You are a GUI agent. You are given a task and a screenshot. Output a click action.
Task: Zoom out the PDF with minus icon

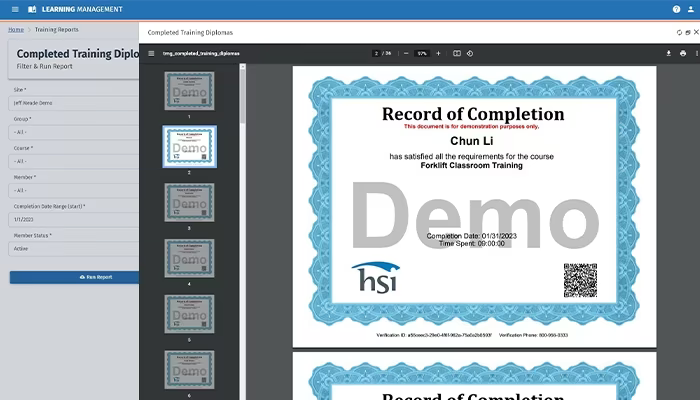406,54
